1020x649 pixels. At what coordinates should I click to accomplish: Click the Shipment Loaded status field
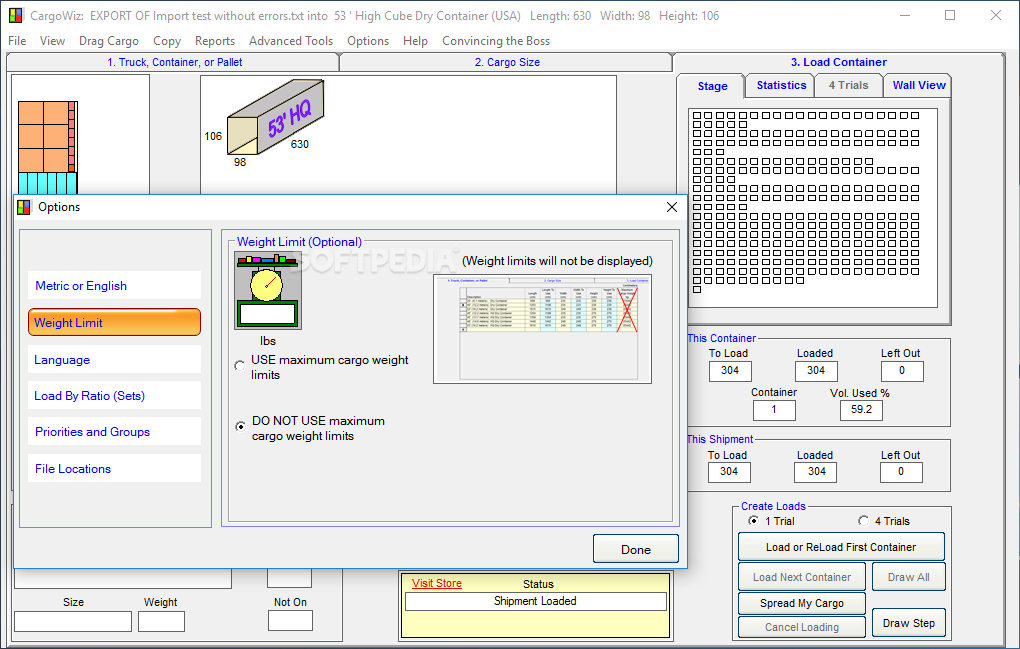pos(535,602)
